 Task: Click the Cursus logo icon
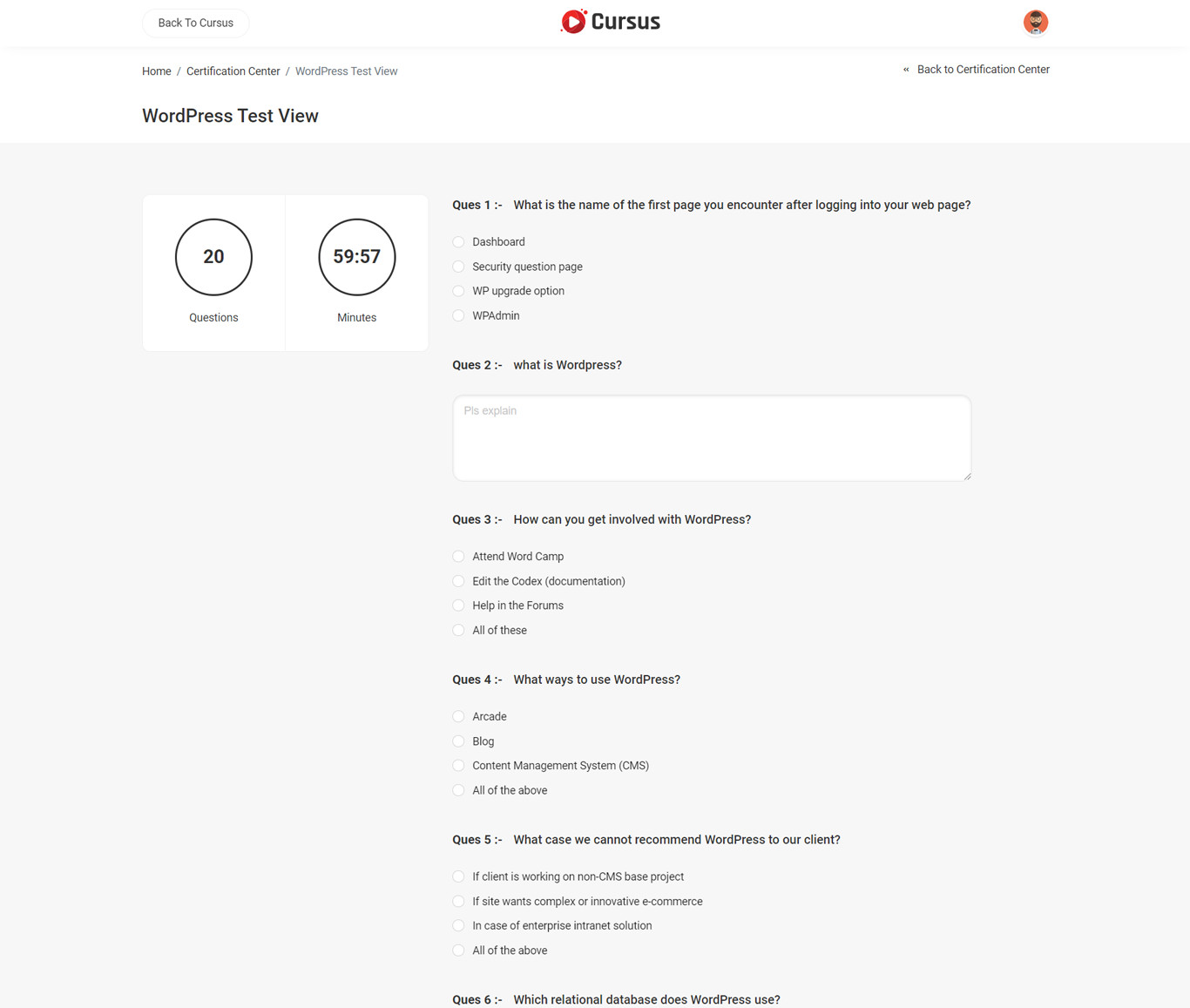coord(573,22)
